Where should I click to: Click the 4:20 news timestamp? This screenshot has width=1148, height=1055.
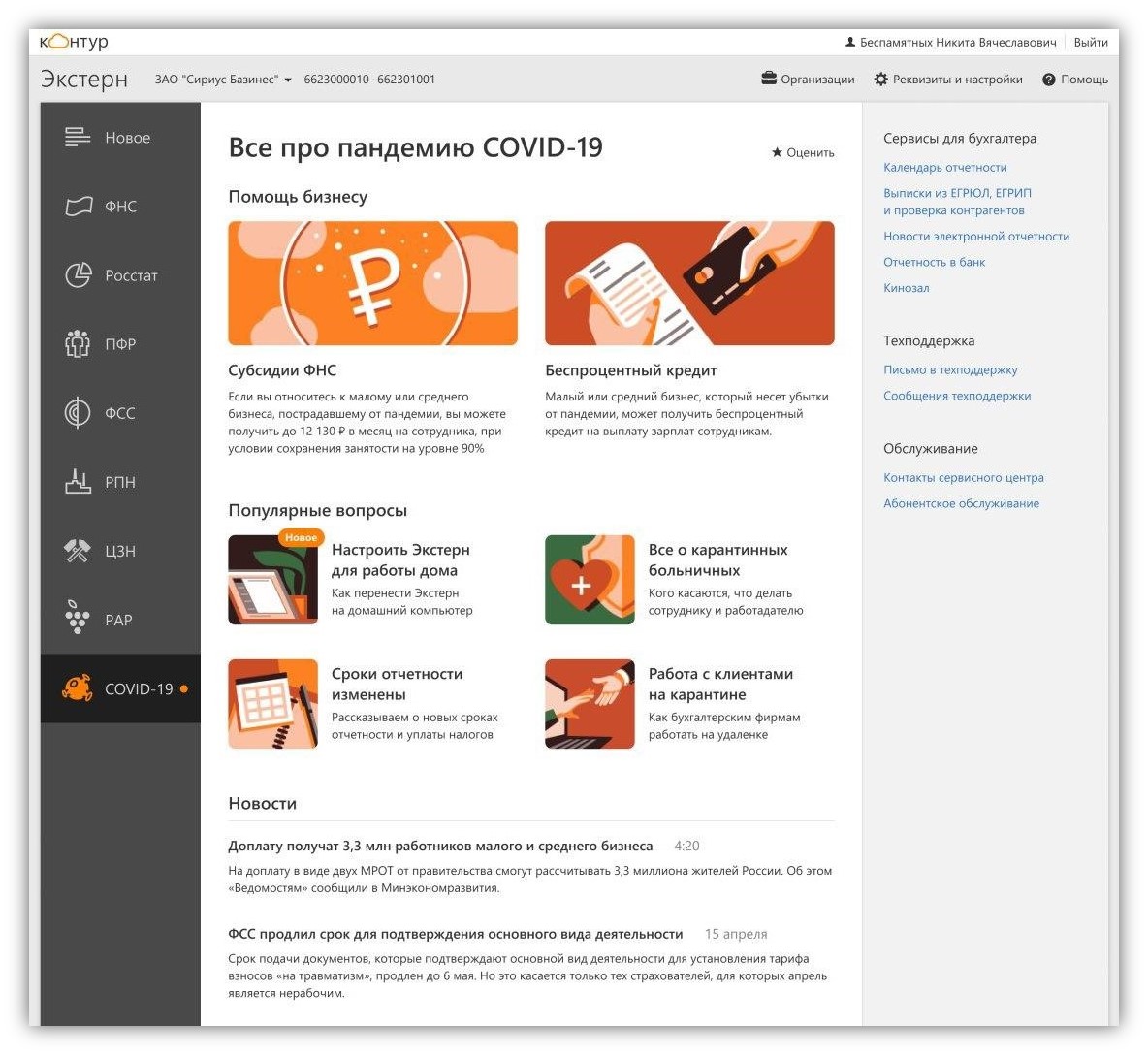point(686,846)
